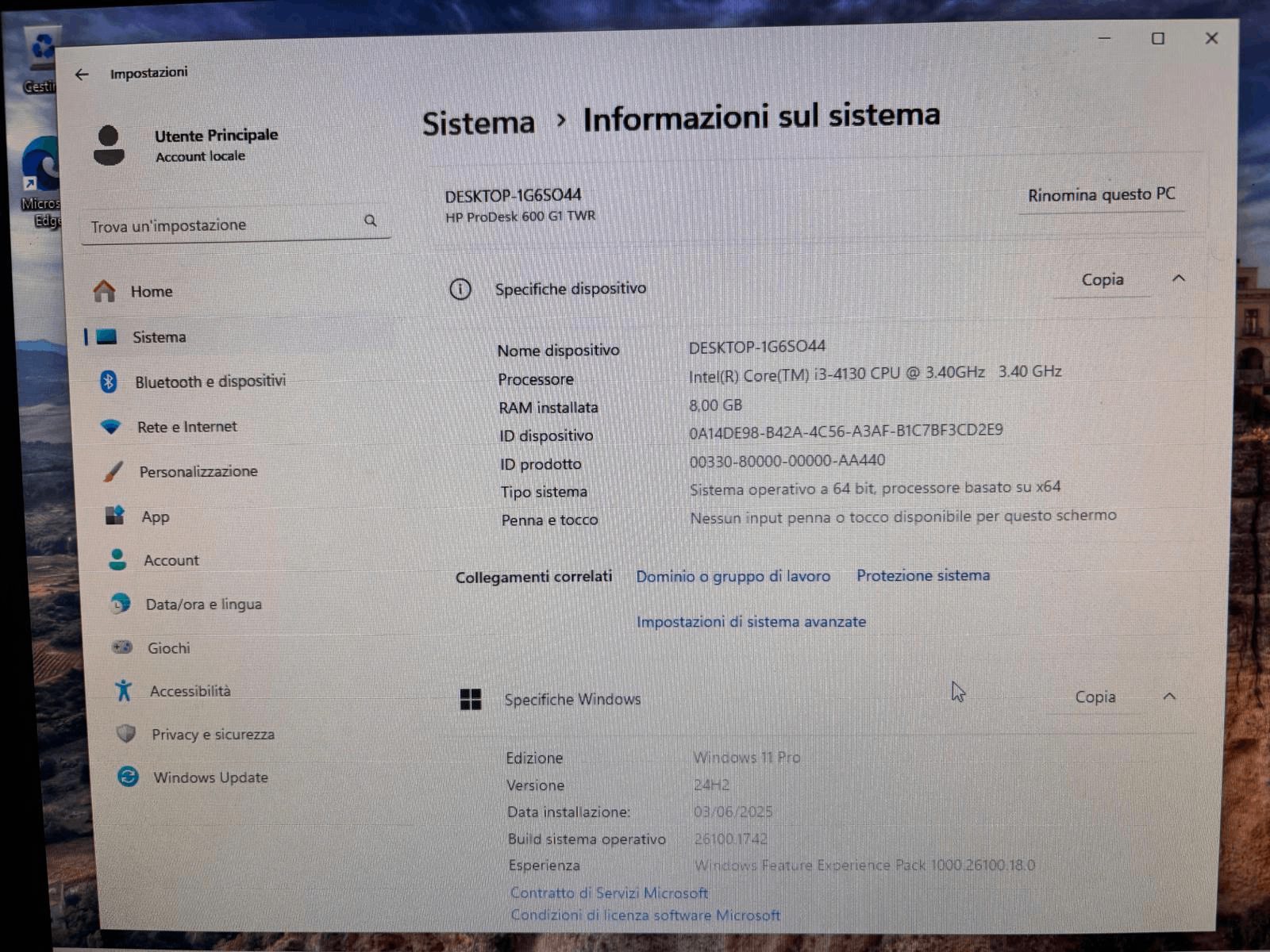1270x952 pixels.
Task: Maximize the Impostazioni window
Action: tap(1158, 38)
